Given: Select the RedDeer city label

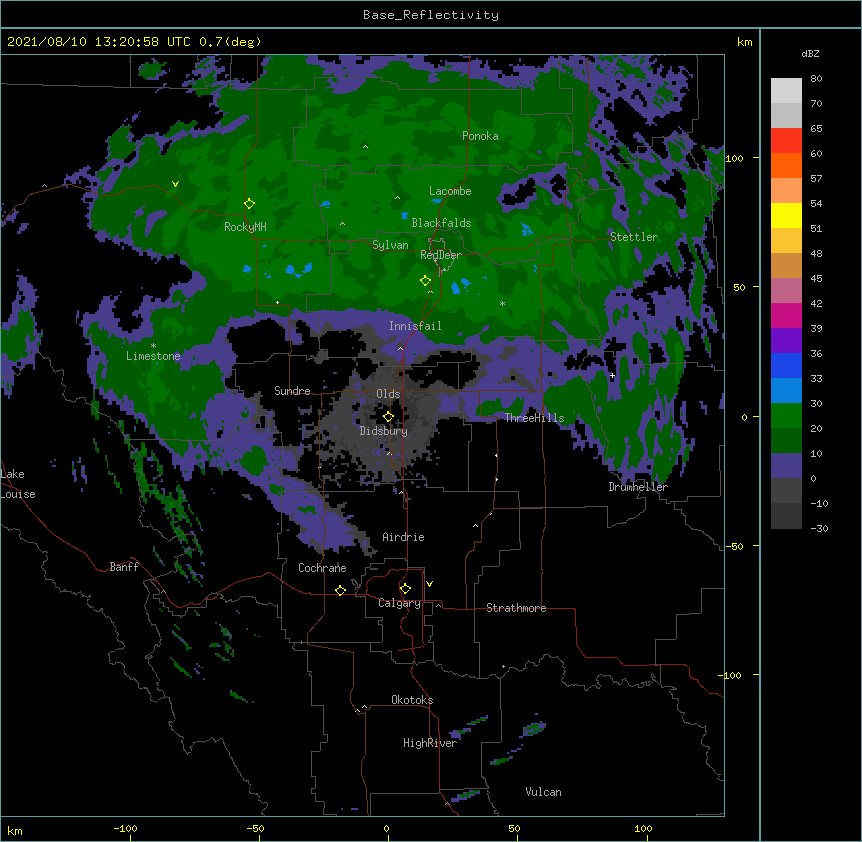Looking at the screenshot, I should [x=441, y=255].
